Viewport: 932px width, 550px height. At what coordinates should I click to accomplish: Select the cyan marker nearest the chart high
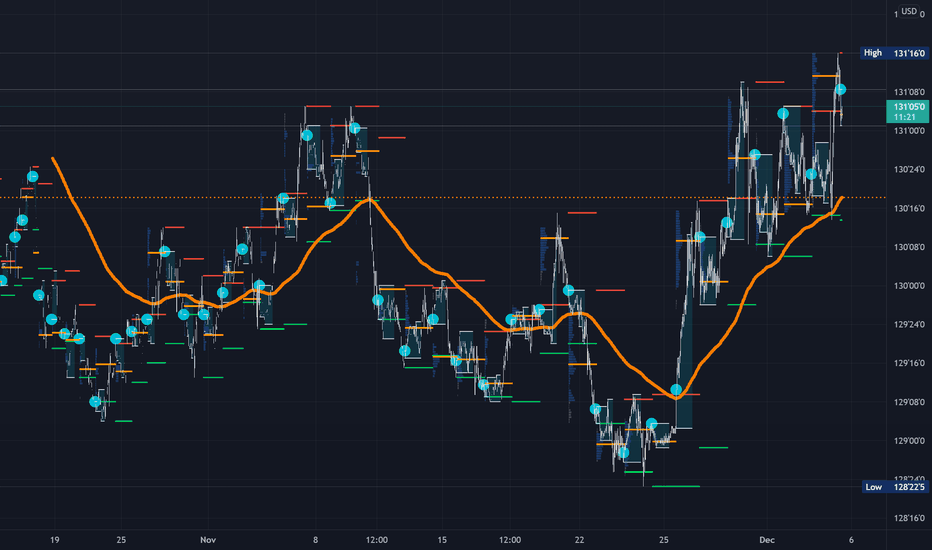[x=840, y=90]
